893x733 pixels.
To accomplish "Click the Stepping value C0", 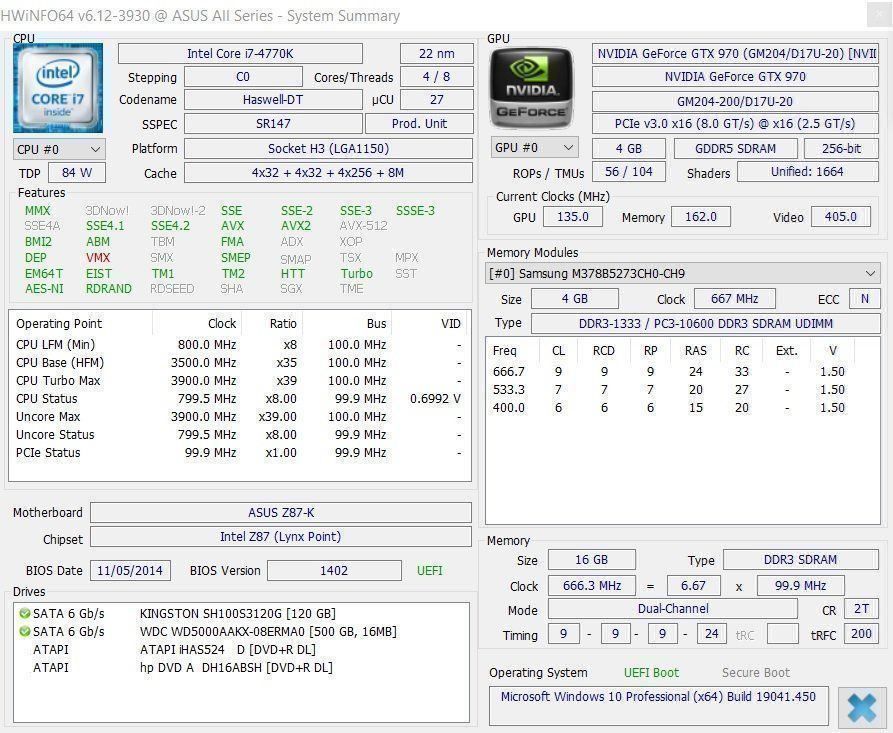I will point(243,77).
